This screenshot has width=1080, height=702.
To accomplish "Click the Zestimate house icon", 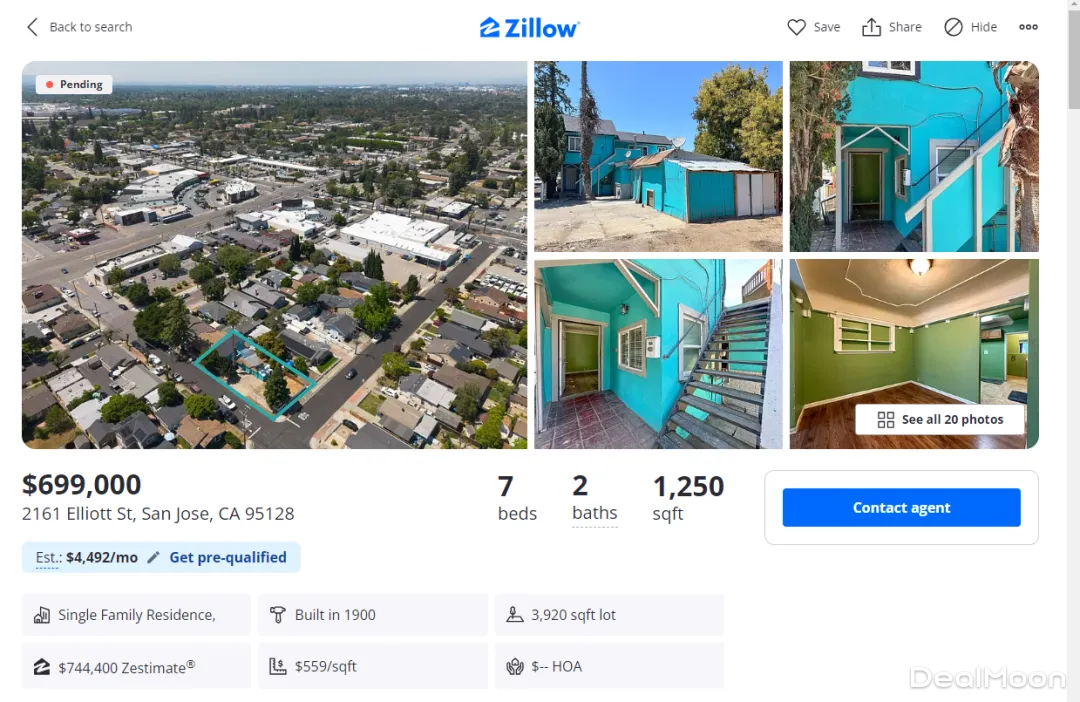I will 42,667.
